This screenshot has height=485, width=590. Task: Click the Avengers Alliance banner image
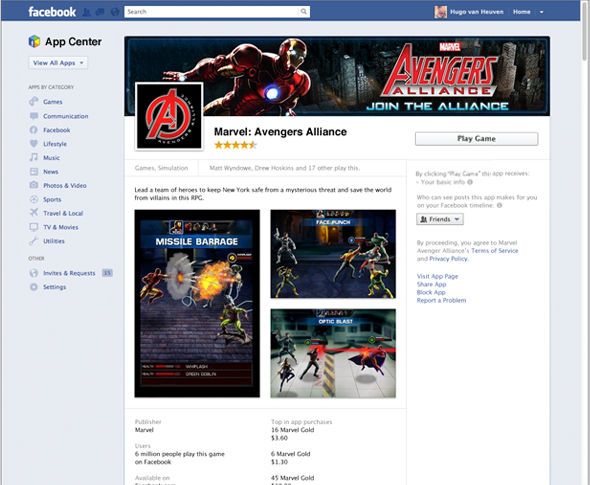point(337,76)
